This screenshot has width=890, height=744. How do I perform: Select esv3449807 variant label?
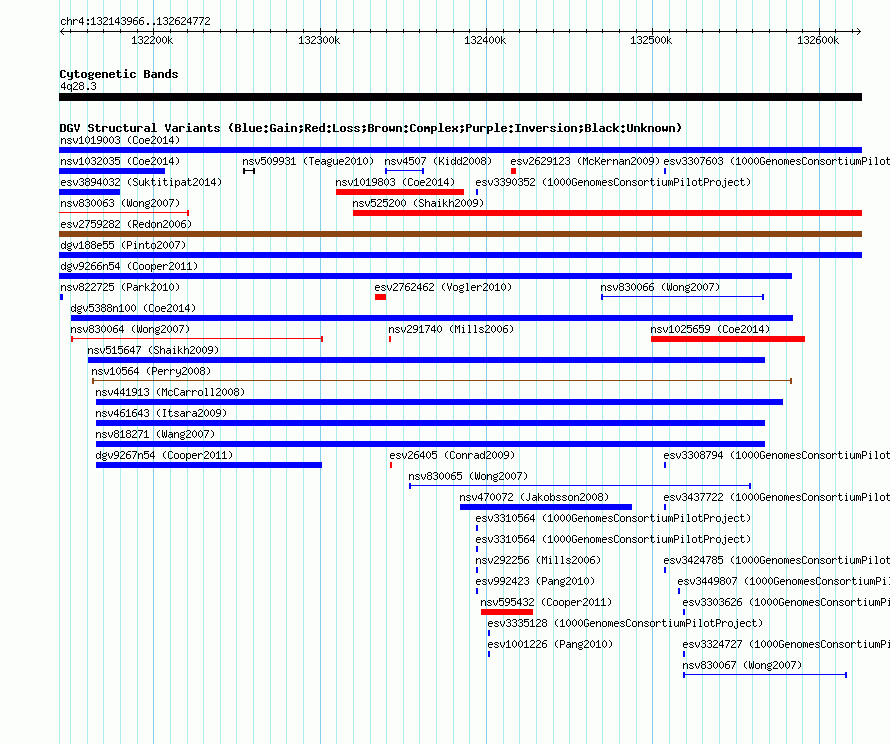point(783,581)
